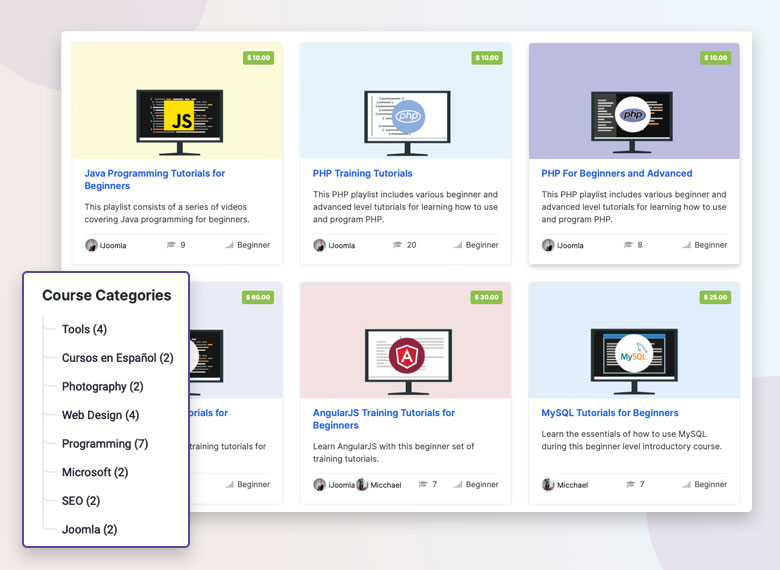Click the $10.00 price badge on Java course
The image size is (780, 570).
tap(258, 58)
